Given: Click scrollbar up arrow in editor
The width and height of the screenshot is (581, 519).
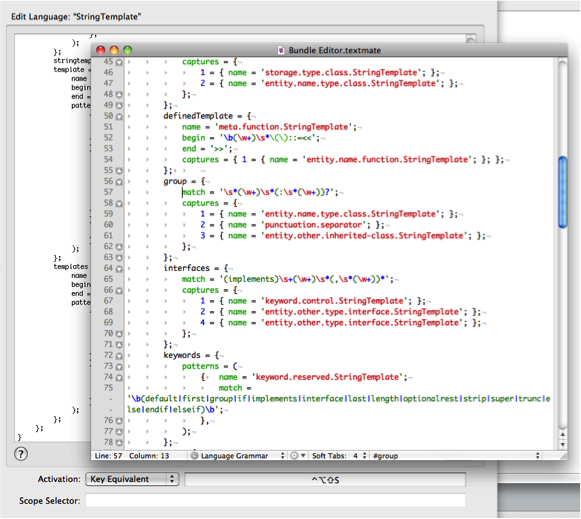Looking at the screenshot, I should 562,435.
